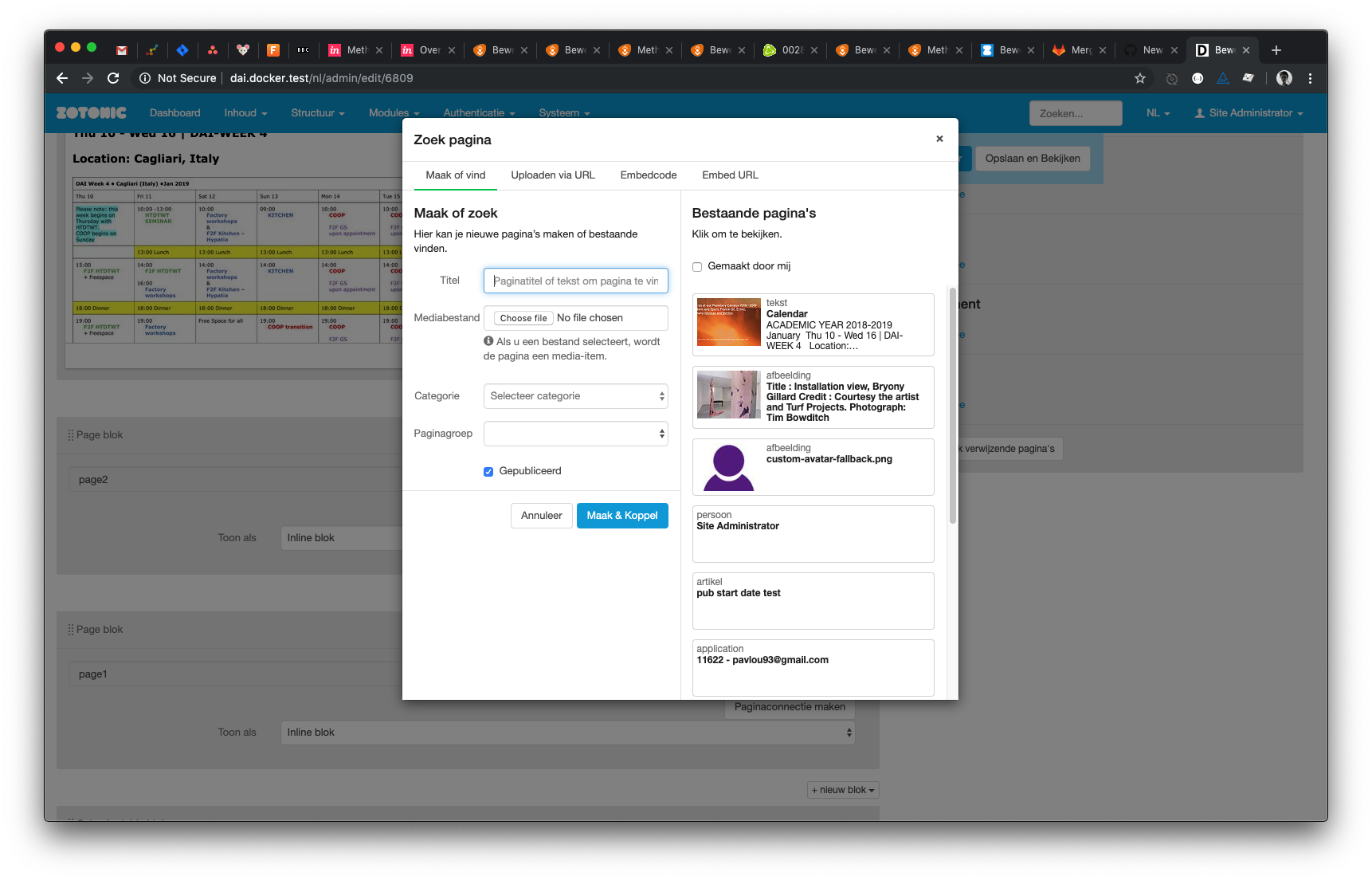Click the Zotonic logo
Image resolution: width=1372 pixels, height=880 pixels.
pos(90,112)
